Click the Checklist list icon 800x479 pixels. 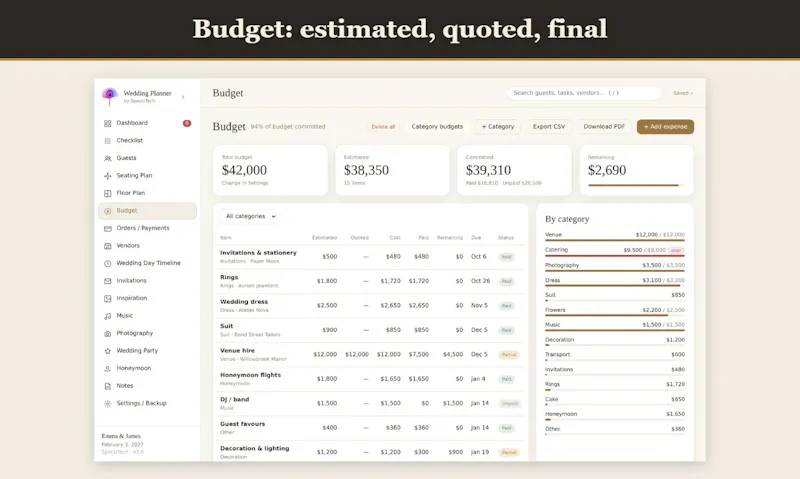tap(108, 141)
